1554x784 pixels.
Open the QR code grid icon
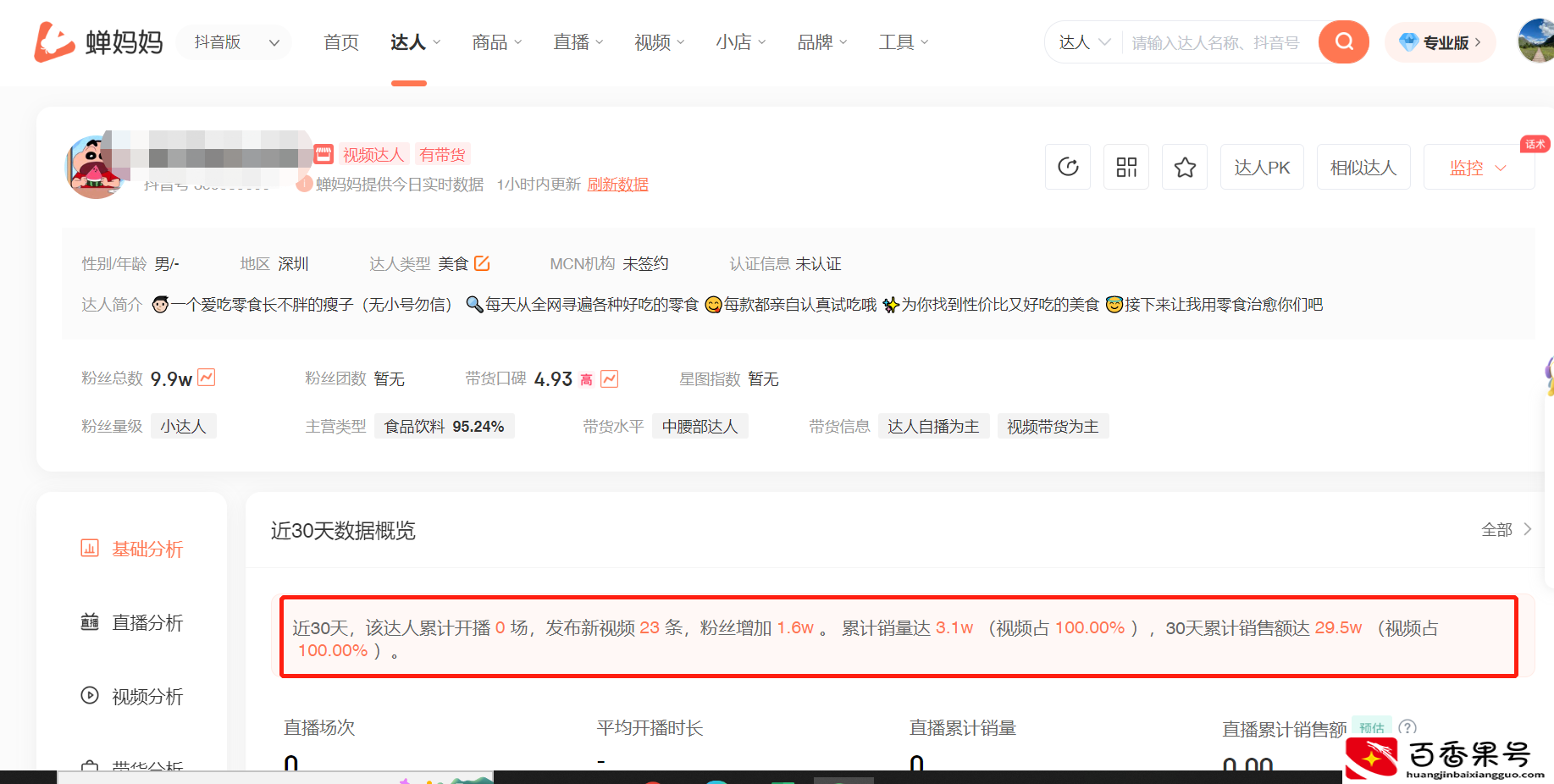(1126, 167)
